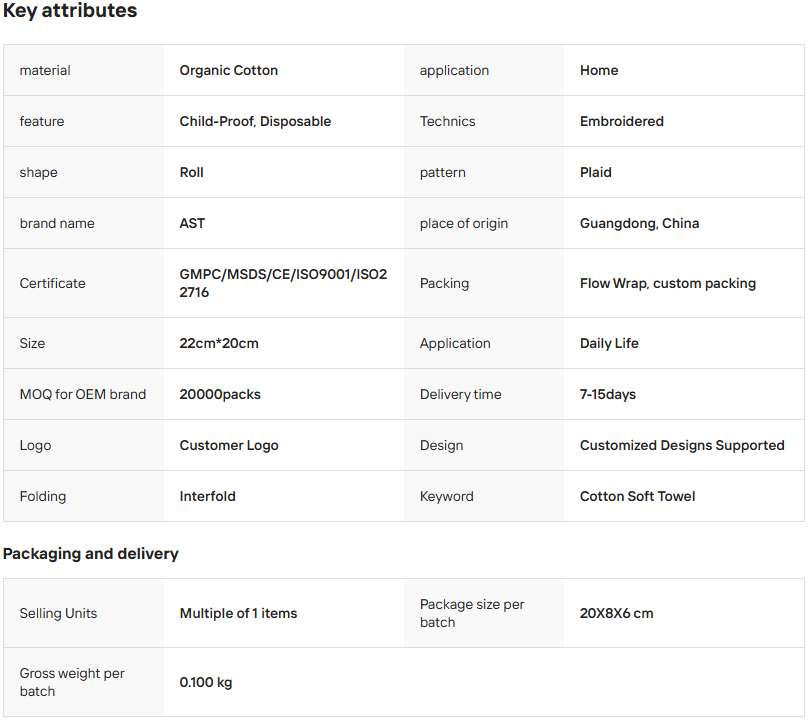The width and height of the screenshot is (808, 721).
Task: Click the "AST" brand name value
Action: (x=192, y=223)
